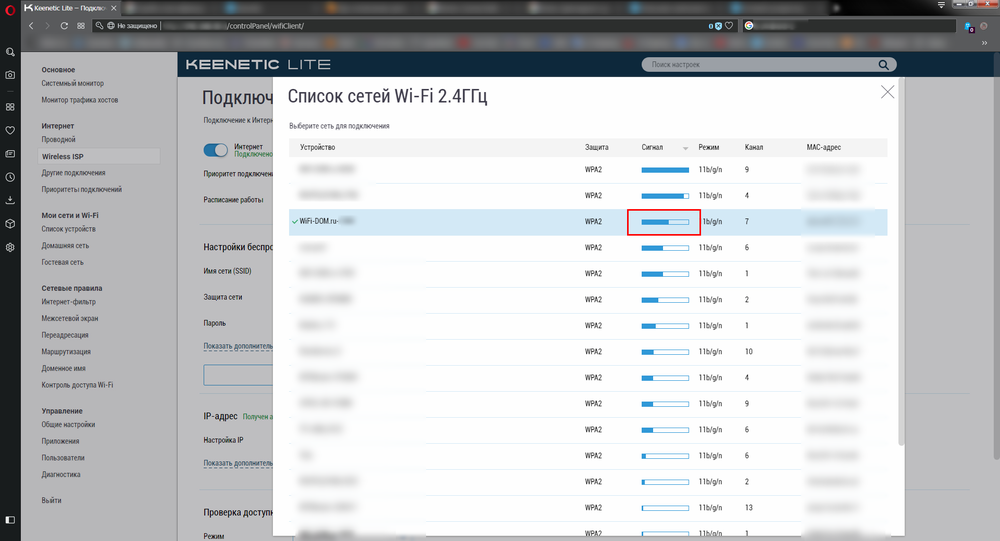Reload the Keenetic page

click(64, 26)
